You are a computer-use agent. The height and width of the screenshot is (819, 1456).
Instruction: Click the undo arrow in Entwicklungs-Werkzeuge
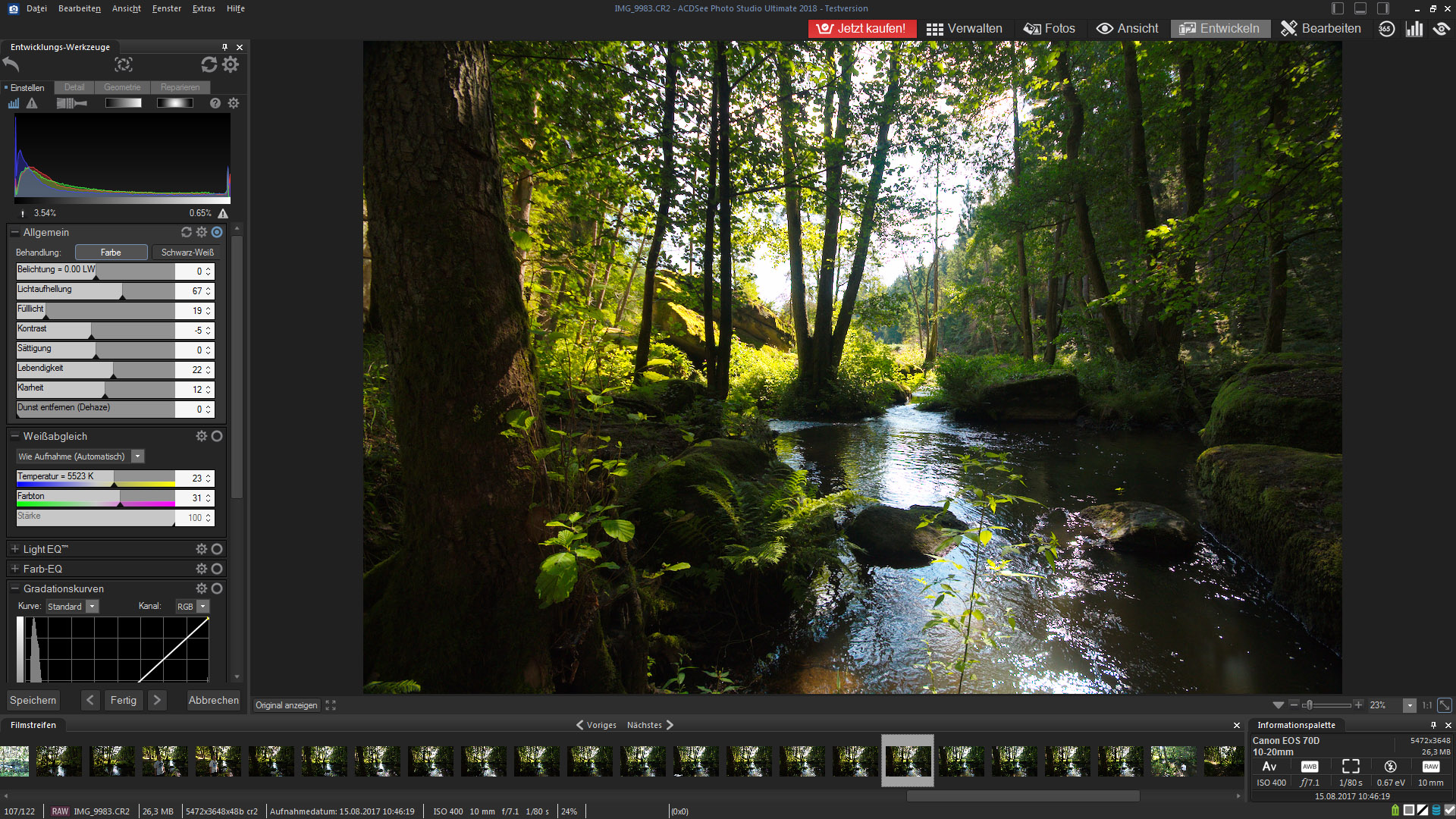[11, 64]
